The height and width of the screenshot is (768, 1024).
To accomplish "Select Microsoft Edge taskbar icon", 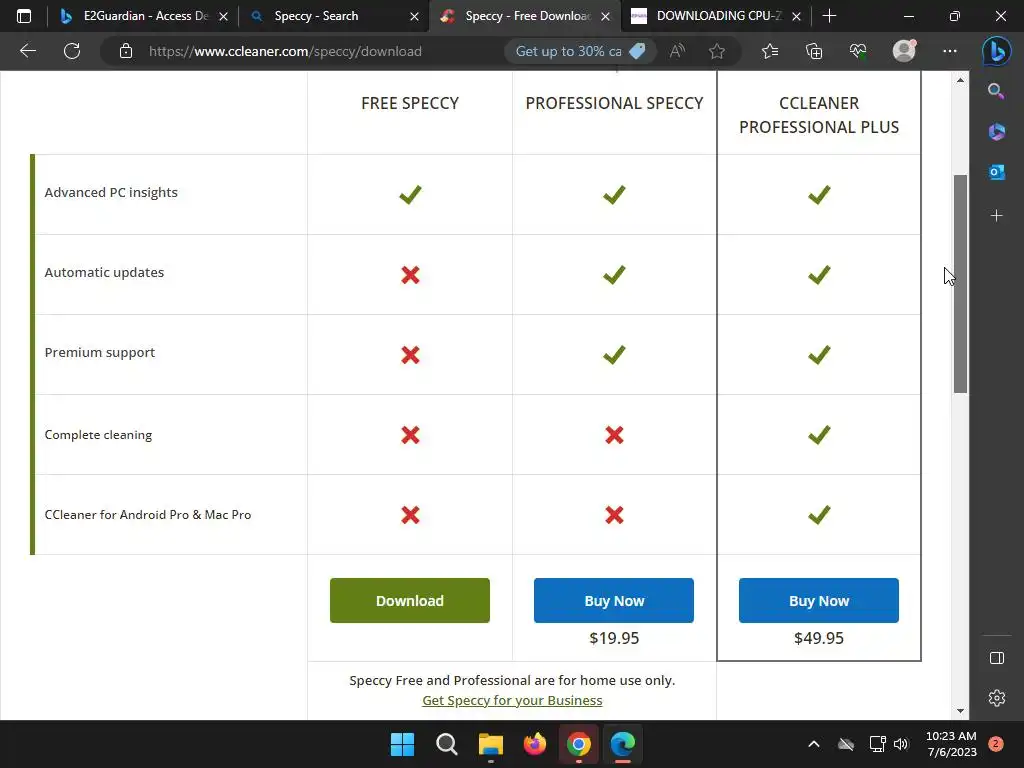I will coord(622,744).
